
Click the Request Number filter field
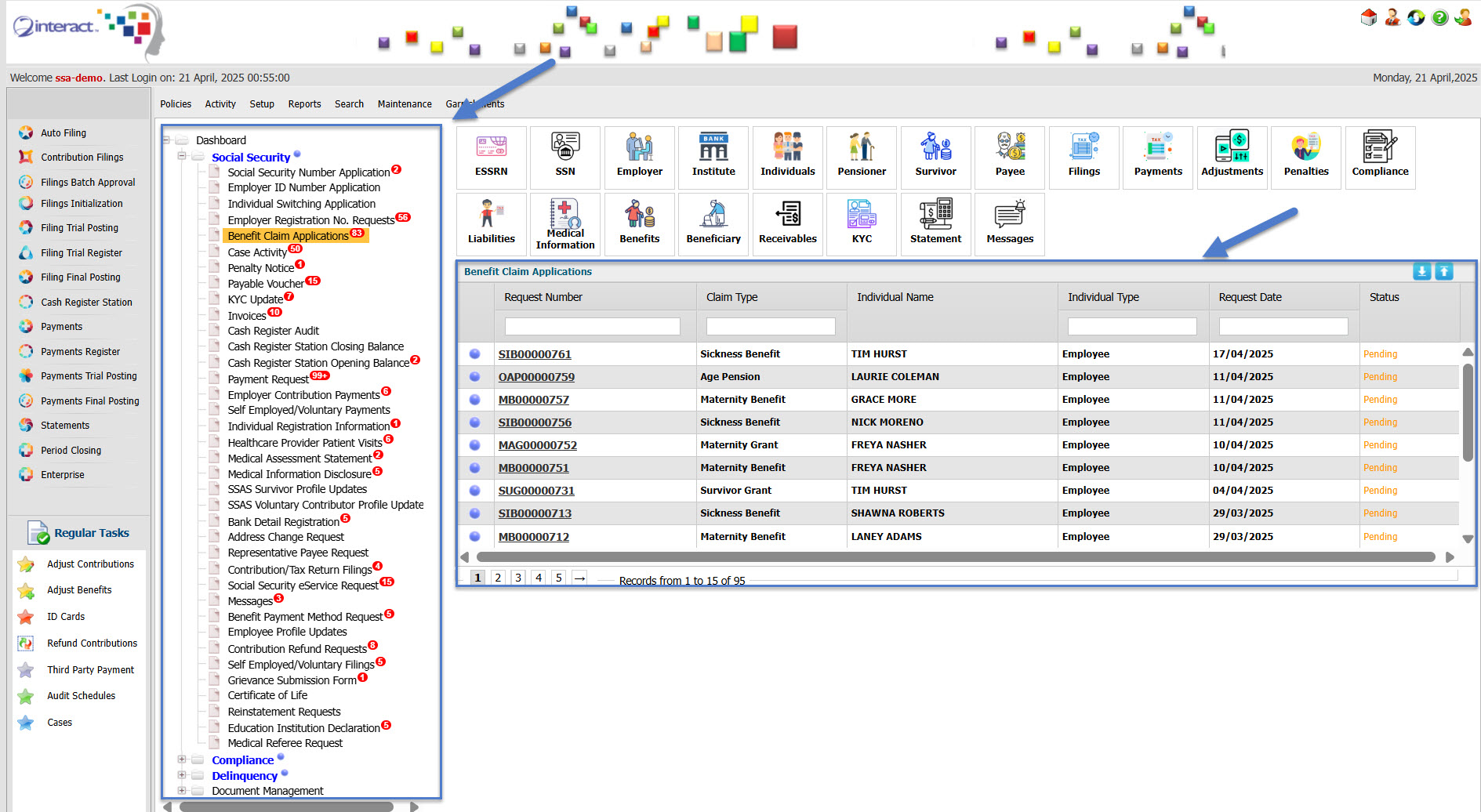click(x=592, y=326)
